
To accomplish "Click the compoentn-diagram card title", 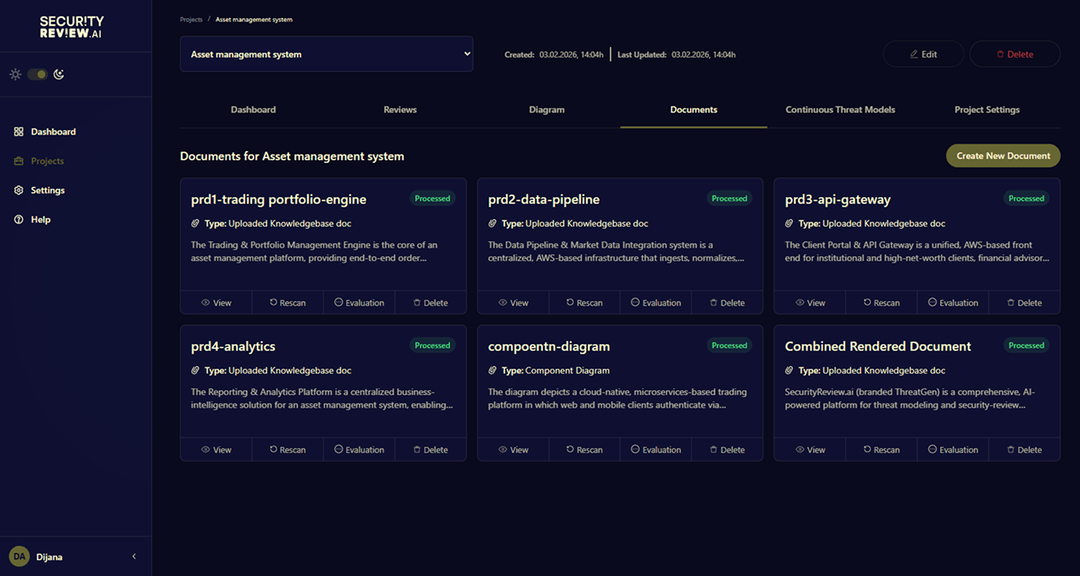I will 549,347.
